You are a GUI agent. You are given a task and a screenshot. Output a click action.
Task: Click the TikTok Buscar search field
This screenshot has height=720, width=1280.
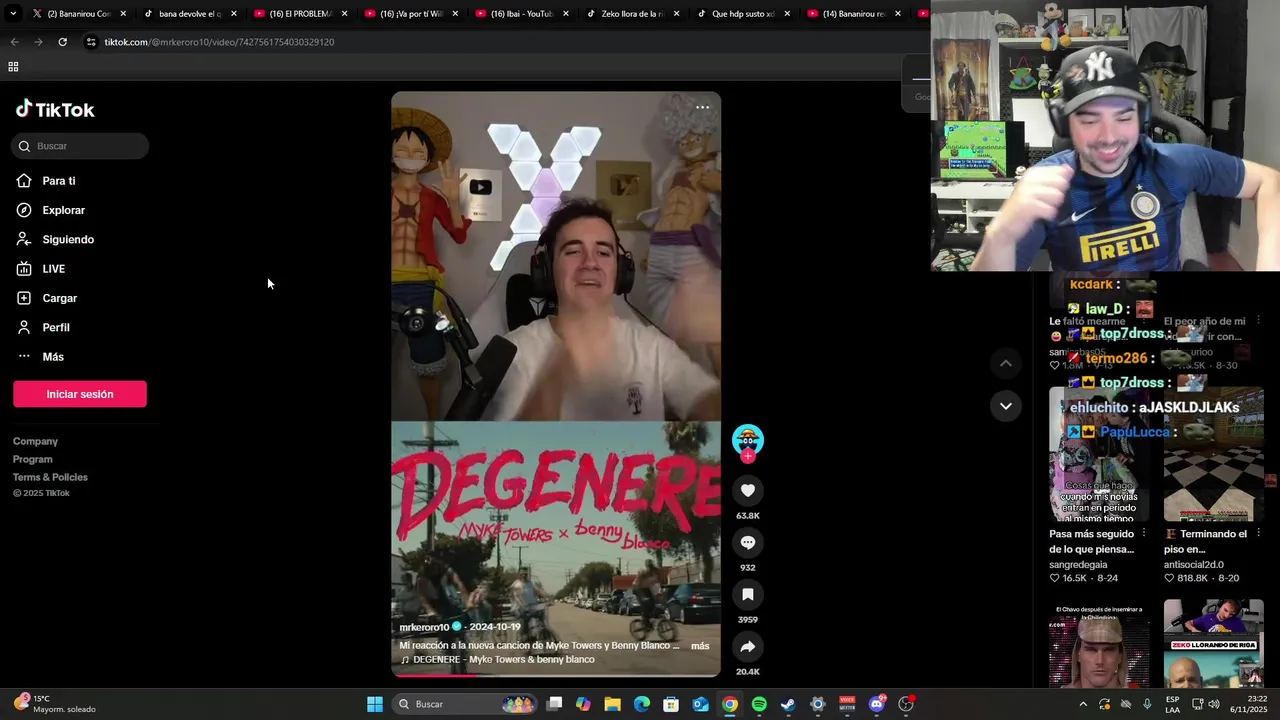(80, 146)
